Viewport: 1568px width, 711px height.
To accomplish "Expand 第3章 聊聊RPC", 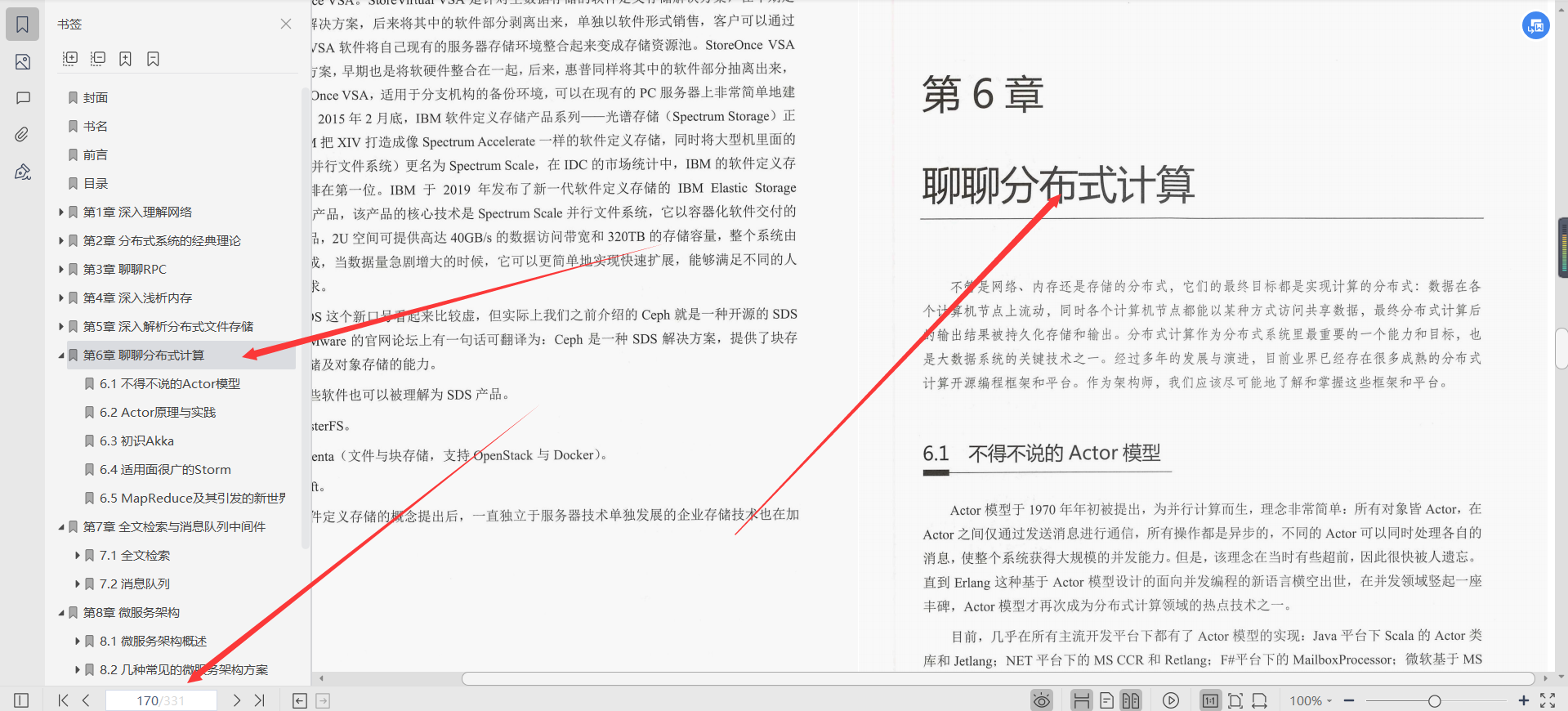I will 61,269.
